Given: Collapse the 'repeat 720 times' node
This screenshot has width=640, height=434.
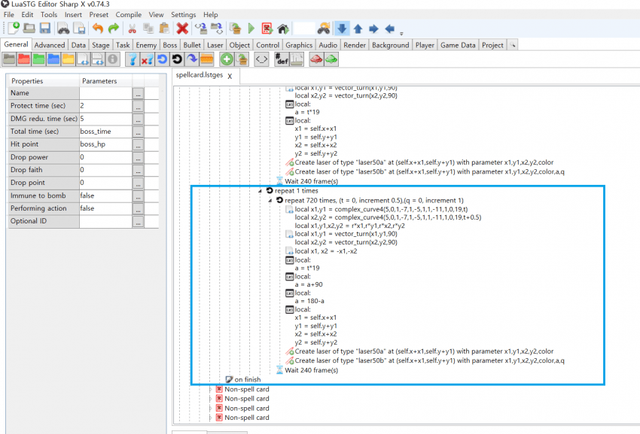Looking at the screenshot, I should (269, 199).
